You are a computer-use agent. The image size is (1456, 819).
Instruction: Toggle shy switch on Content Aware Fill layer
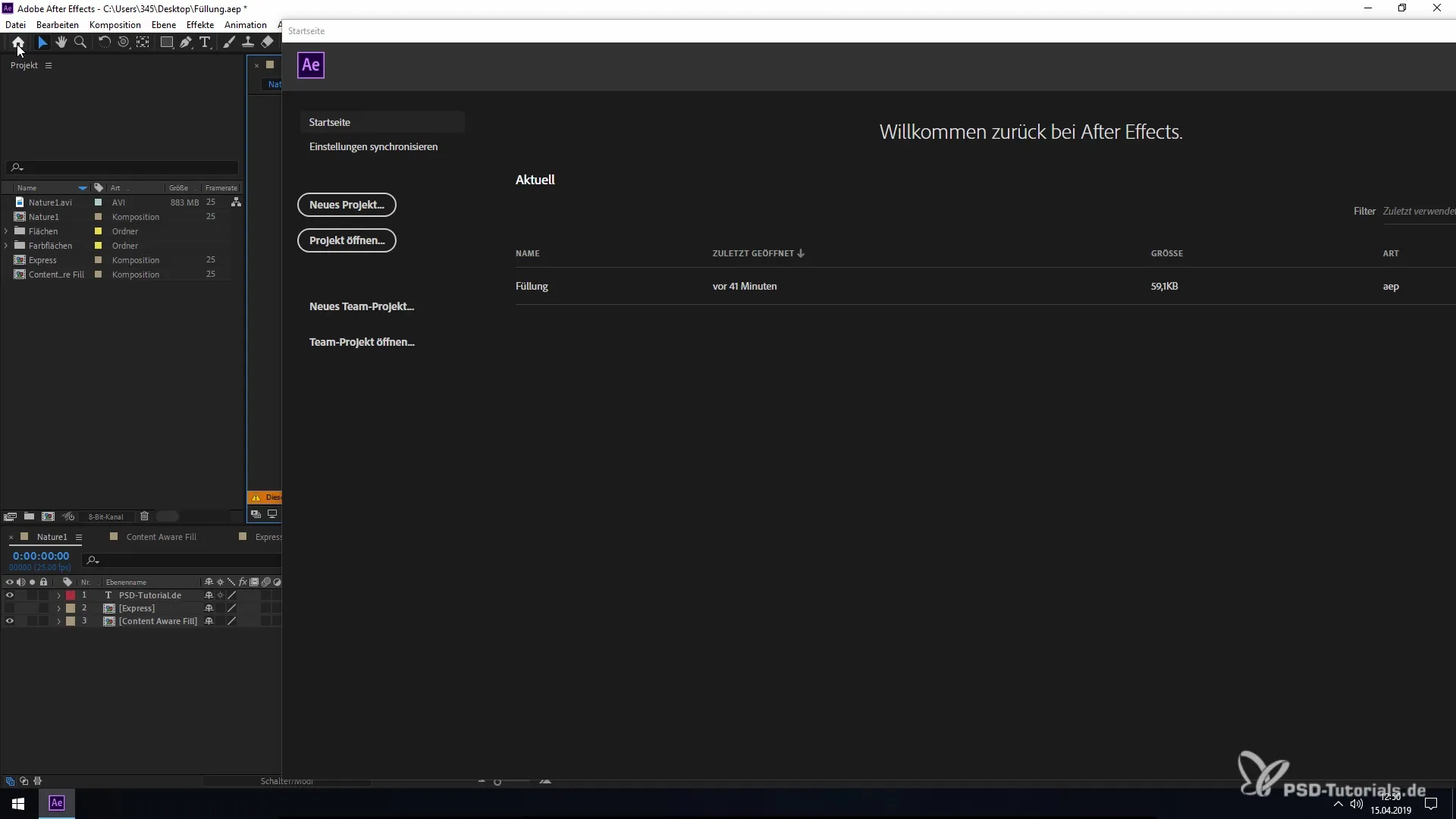click(209, 622)
